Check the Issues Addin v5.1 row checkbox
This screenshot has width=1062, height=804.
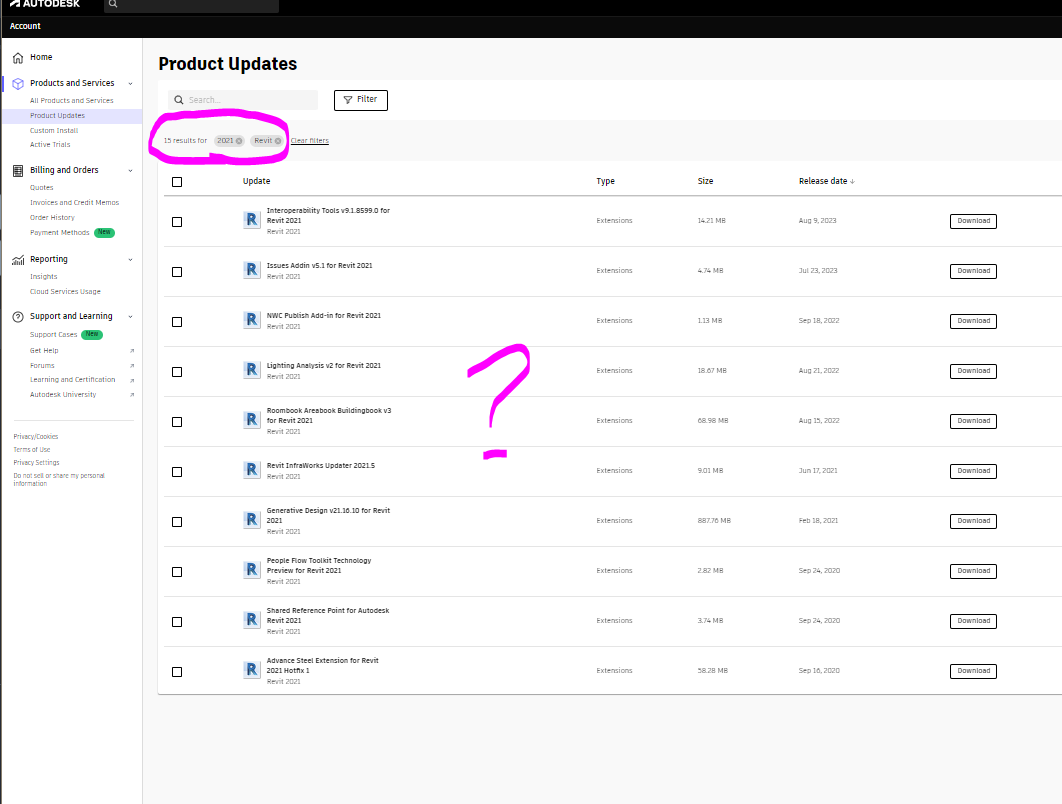(x=177, y=272)
